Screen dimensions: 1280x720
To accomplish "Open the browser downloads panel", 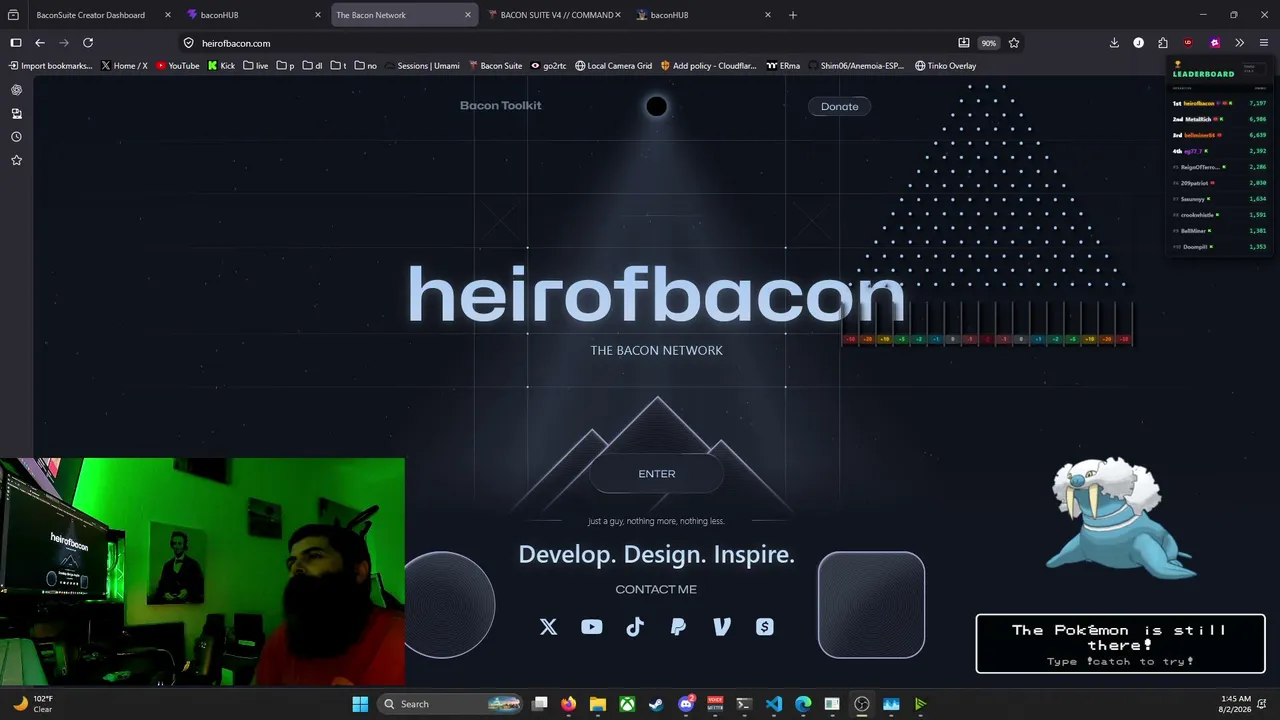I will coord(1114,43).
